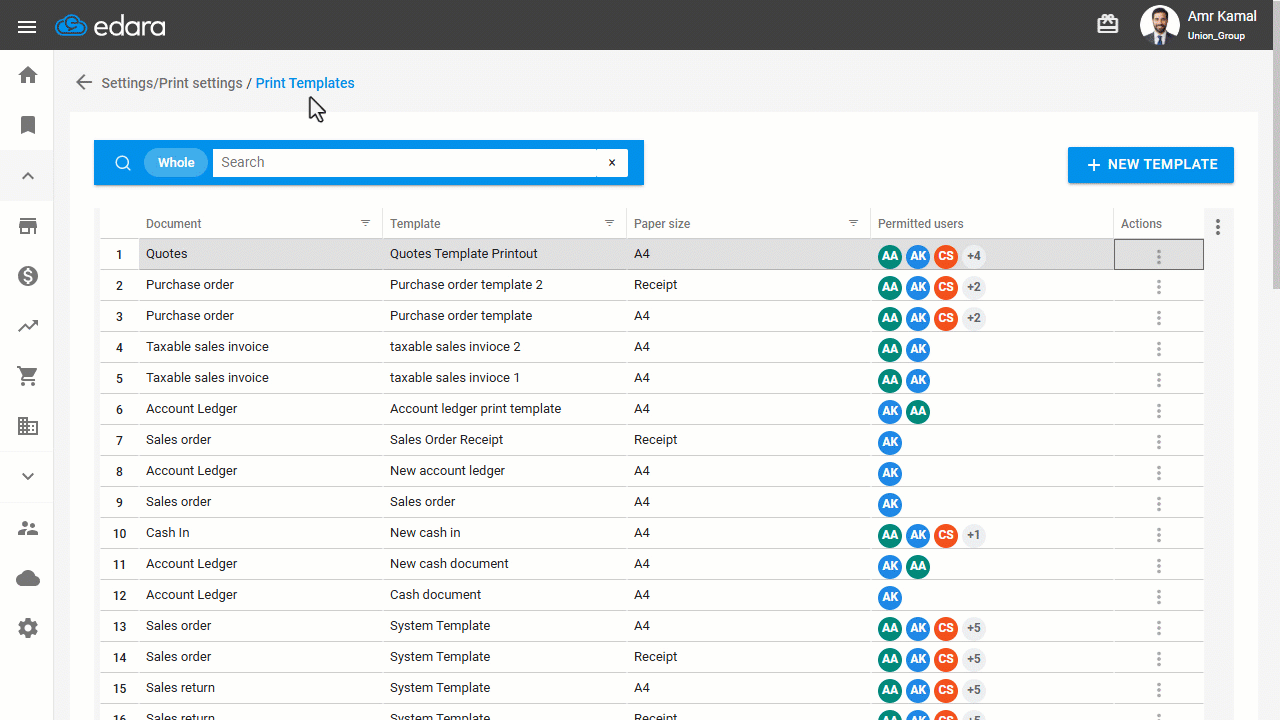Go back using the breadcrumb arrow
This screenshot has width=1280, height=720.
click(84, 83)
